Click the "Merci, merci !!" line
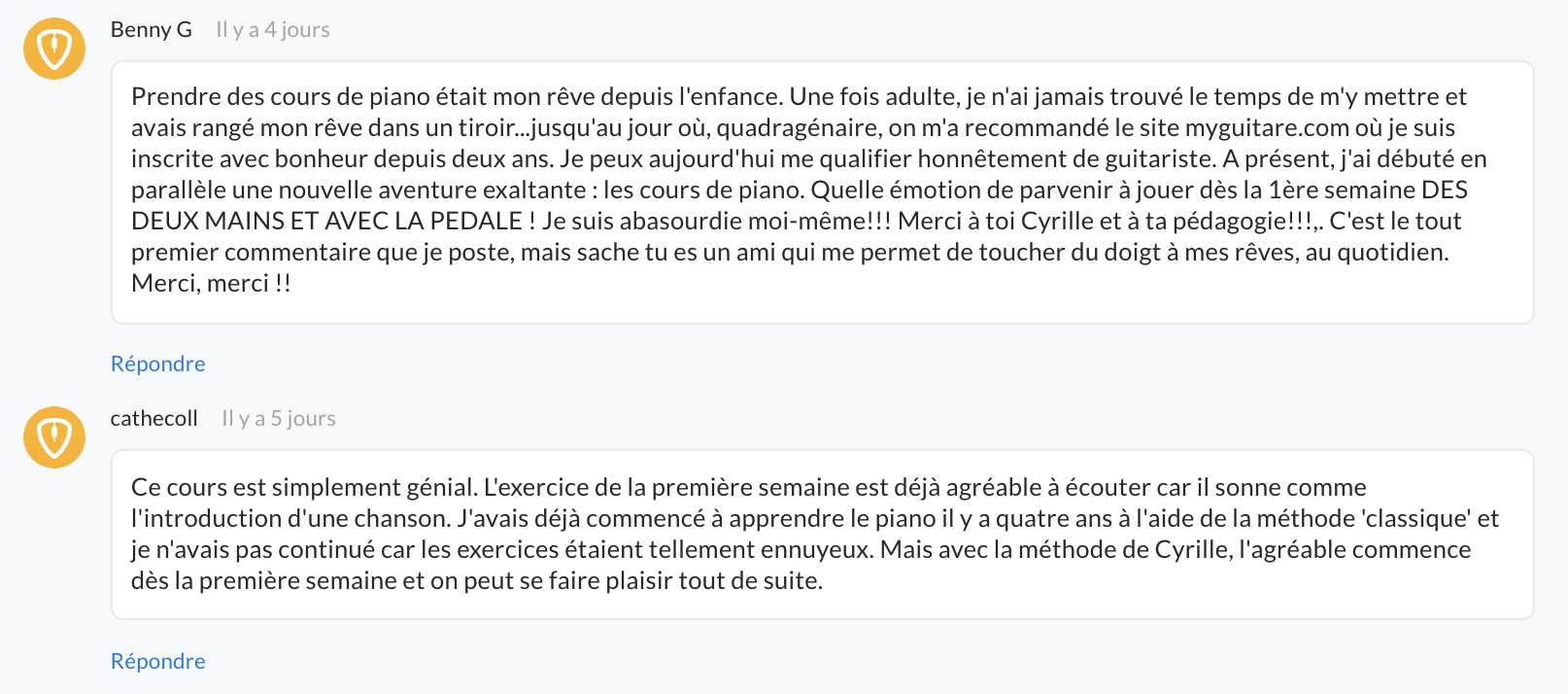1568x694 pixels. (x=212, y=284)
